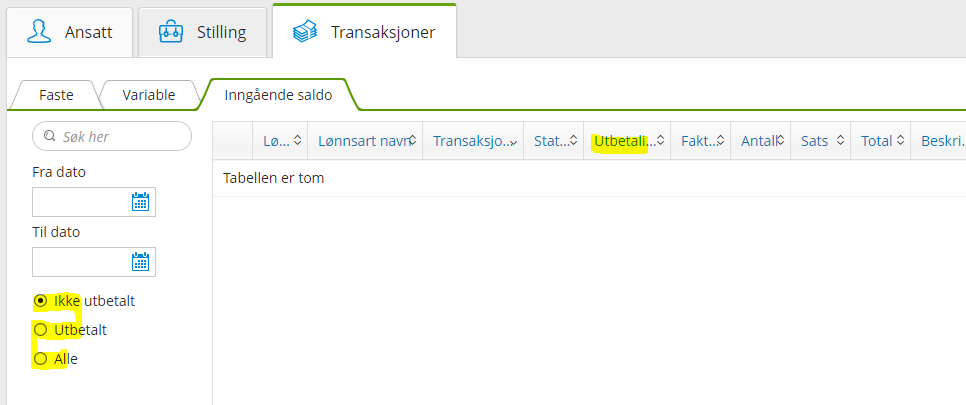The image size is (966, 405).
Task: Click the Transaksjoner money stack icon
Action: [305, 32]
